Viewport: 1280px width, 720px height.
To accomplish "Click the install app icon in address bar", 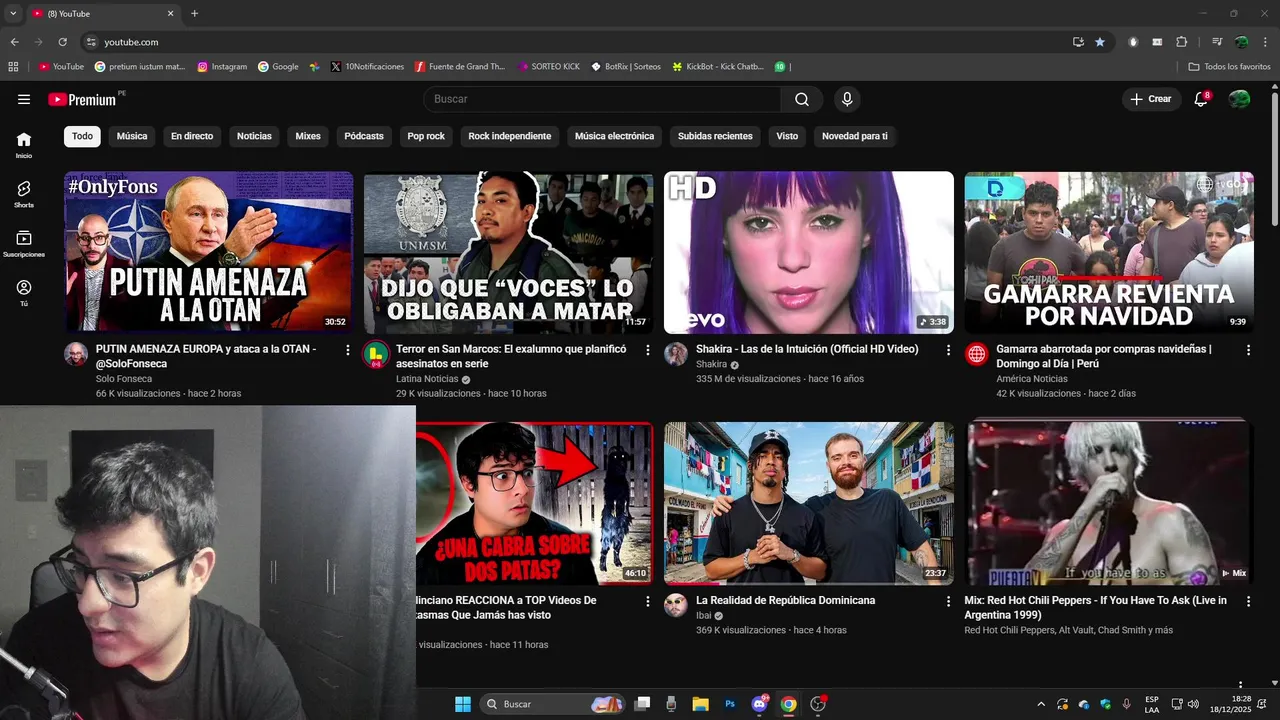I will [x=1078, y=42].
